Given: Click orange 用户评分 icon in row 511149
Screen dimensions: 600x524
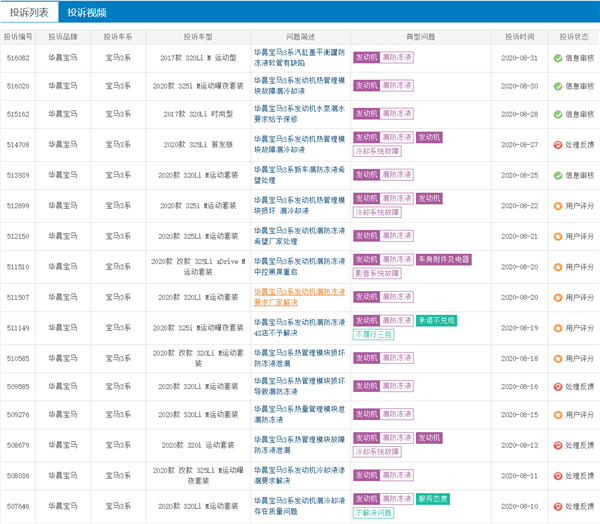Looking at the screenshot, I should coord(558,328).
